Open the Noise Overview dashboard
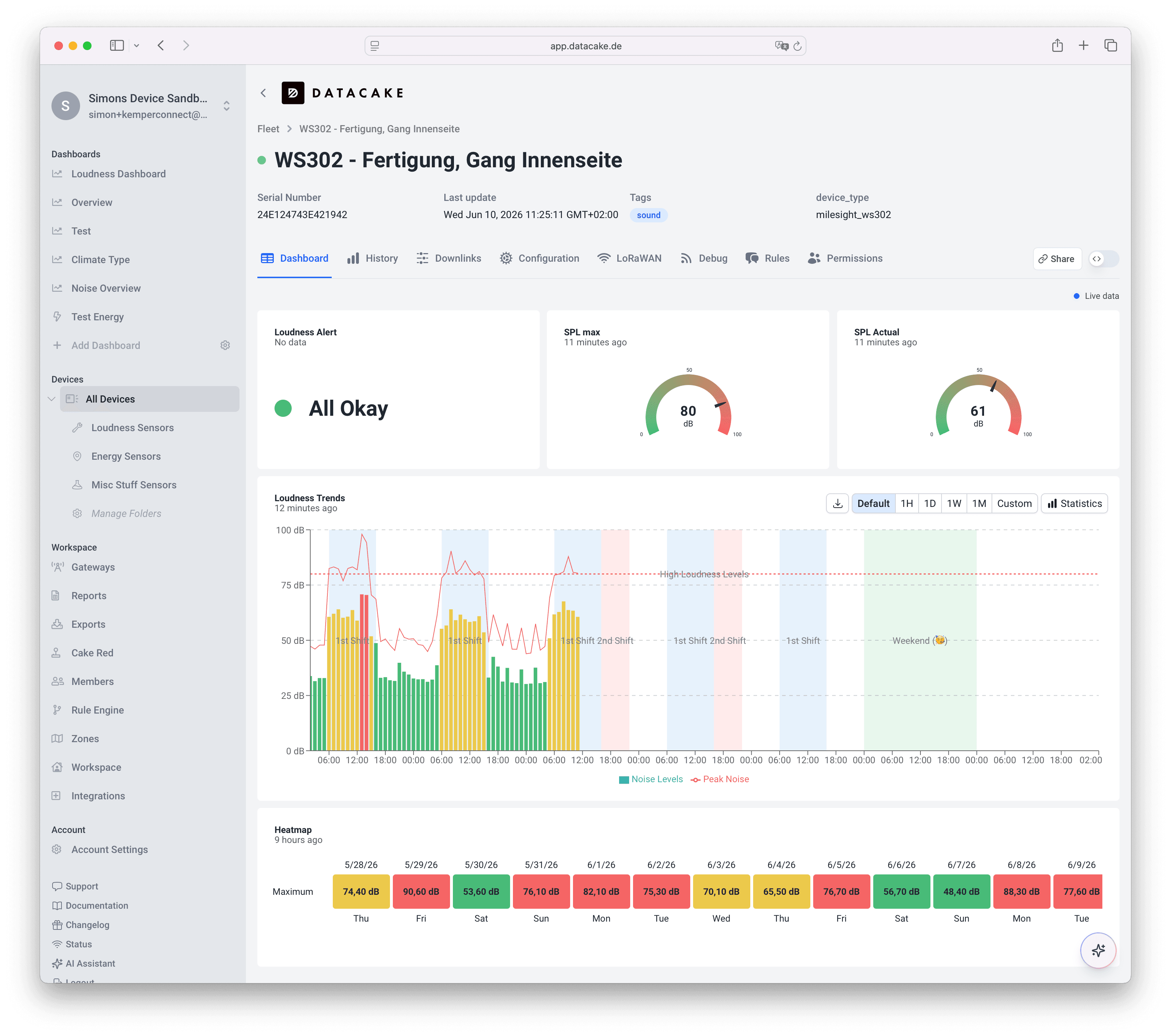Screen dimensions: 1171x1036 pyautogui.click(x=105, y=288)
